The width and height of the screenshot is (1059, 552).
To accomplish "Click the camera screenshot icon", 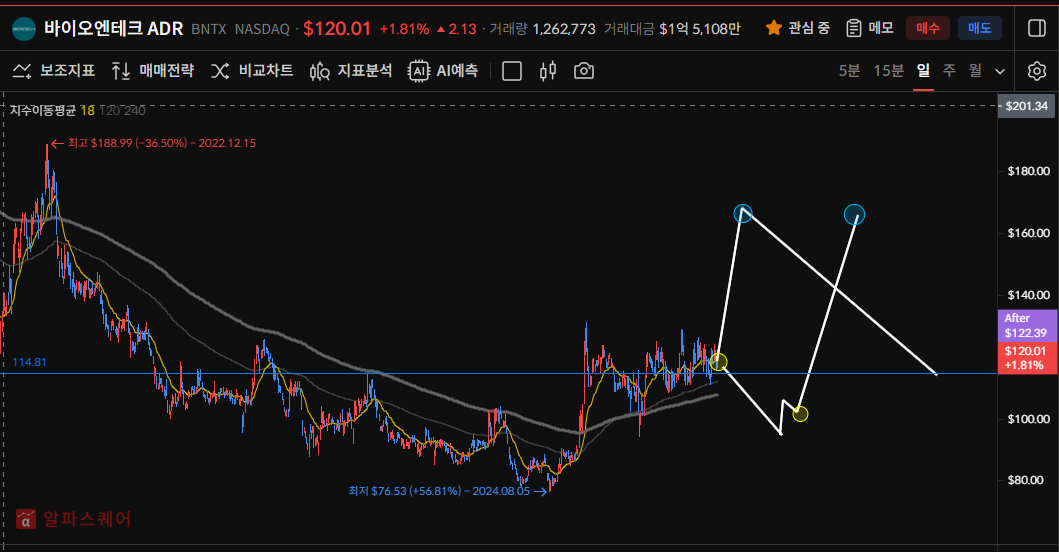I will [584, 71].
